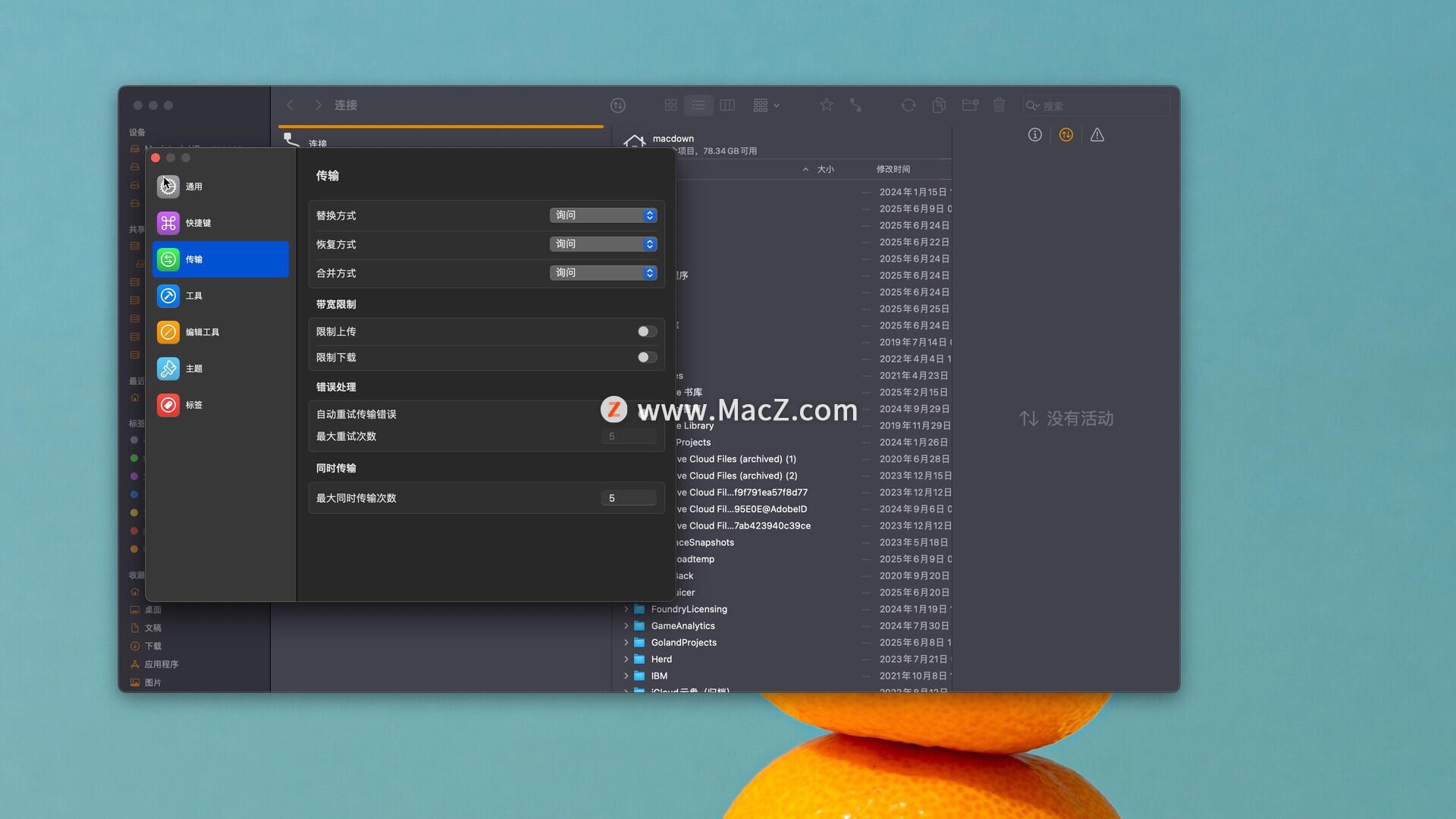This screenshot has width=1456, height=819.
Task: Select the green tag dot in sidebar
Action: (x=134, y=458)
